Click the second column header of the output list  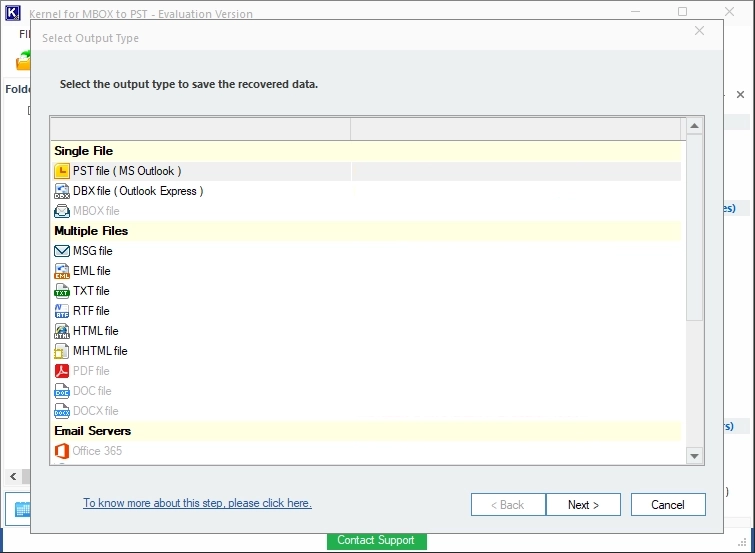point(516,129)
